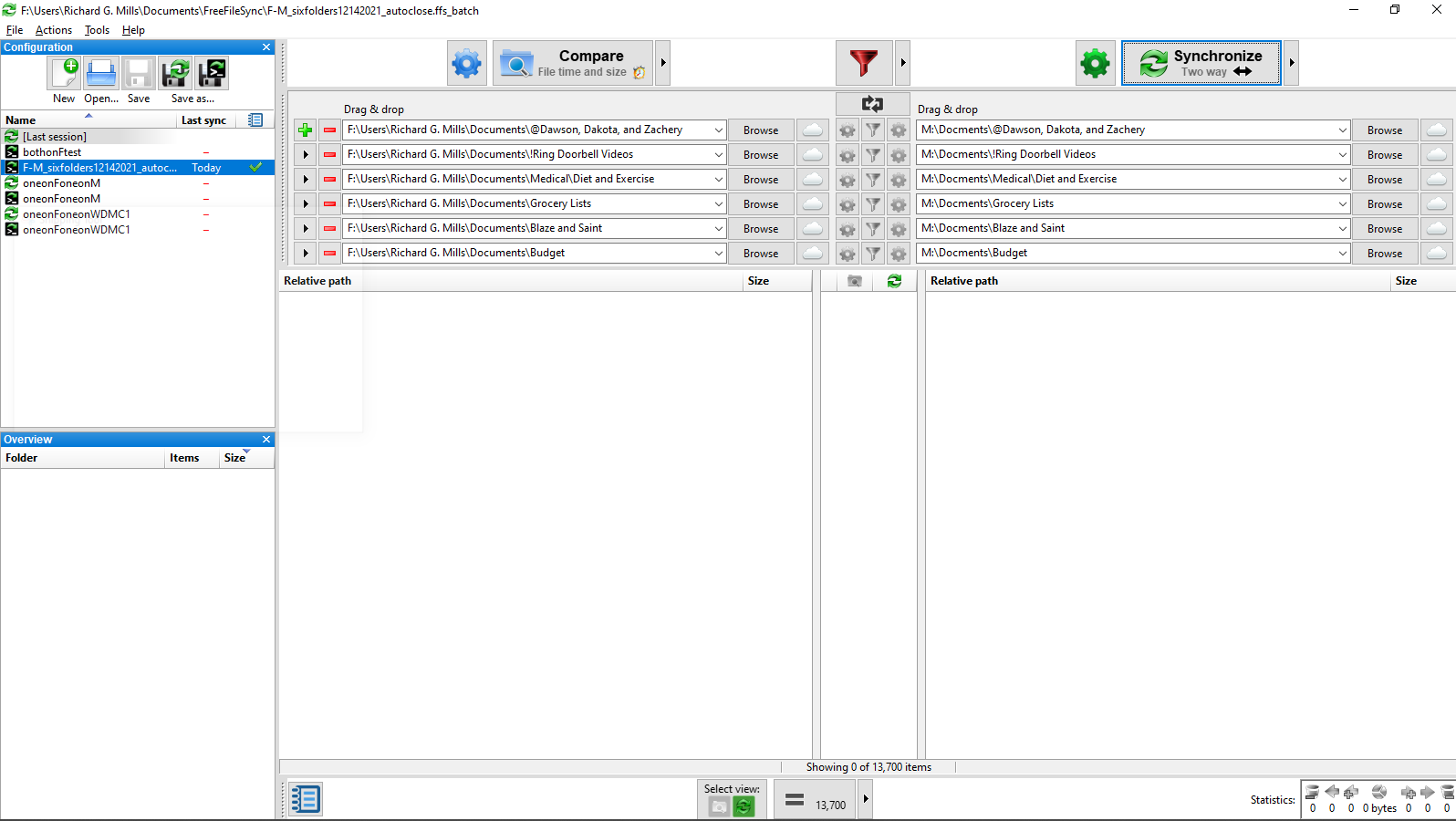Open the Synchronize variant dropdown arrow

(1291, 63)
